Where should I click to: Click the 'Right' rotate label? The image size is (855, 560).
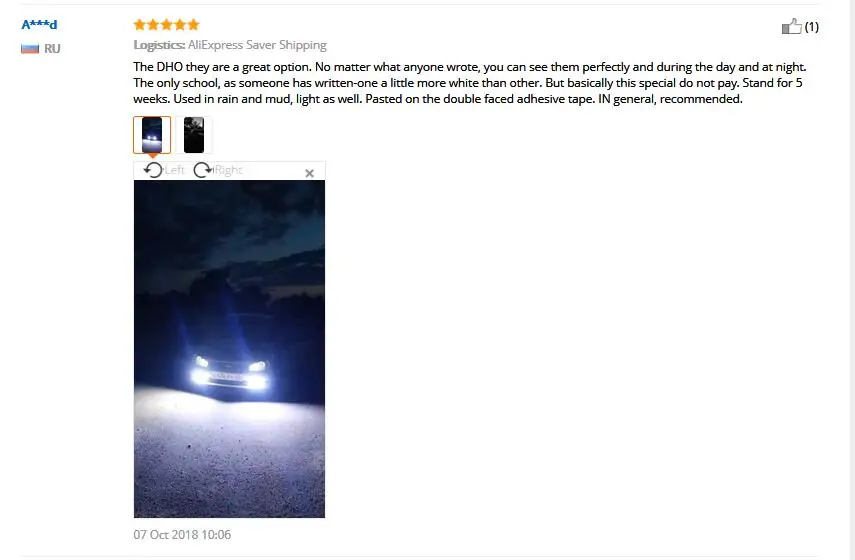click(x=228, y=170)
